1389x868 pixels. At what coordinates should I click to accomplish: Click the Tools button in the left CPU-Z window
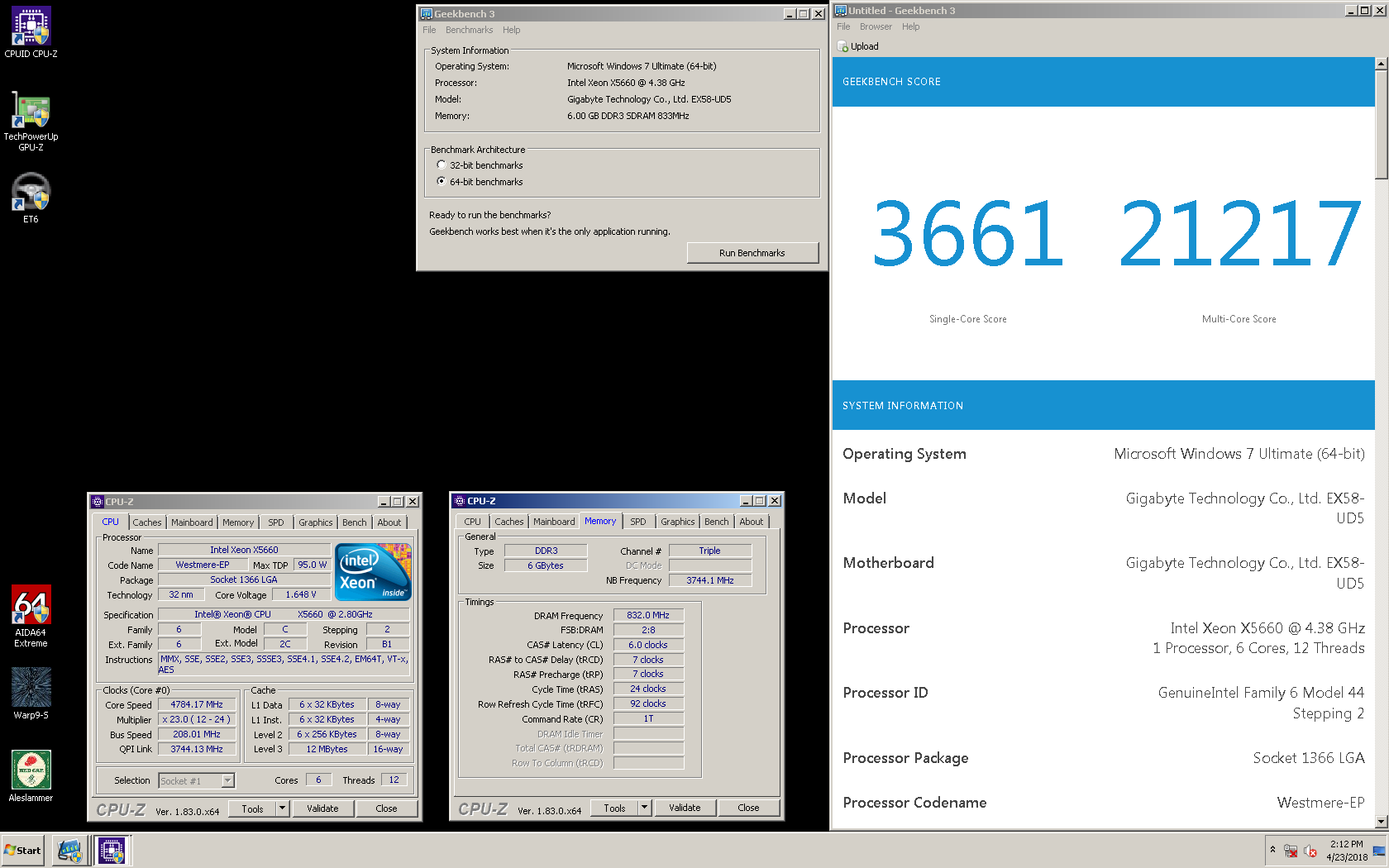point(253,808)
